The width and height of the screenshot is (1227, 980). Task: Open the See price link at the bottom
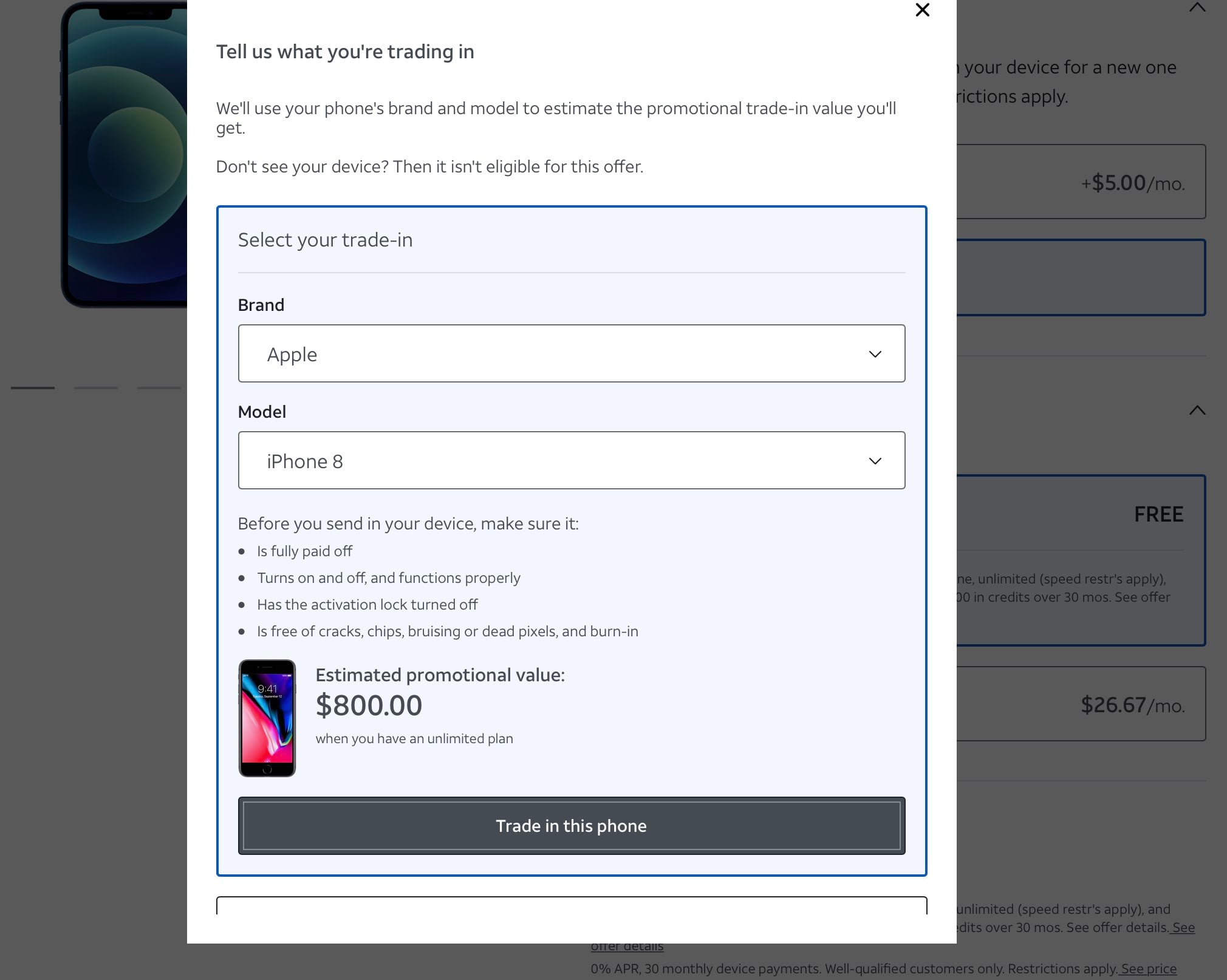[x=1148, y=968]
